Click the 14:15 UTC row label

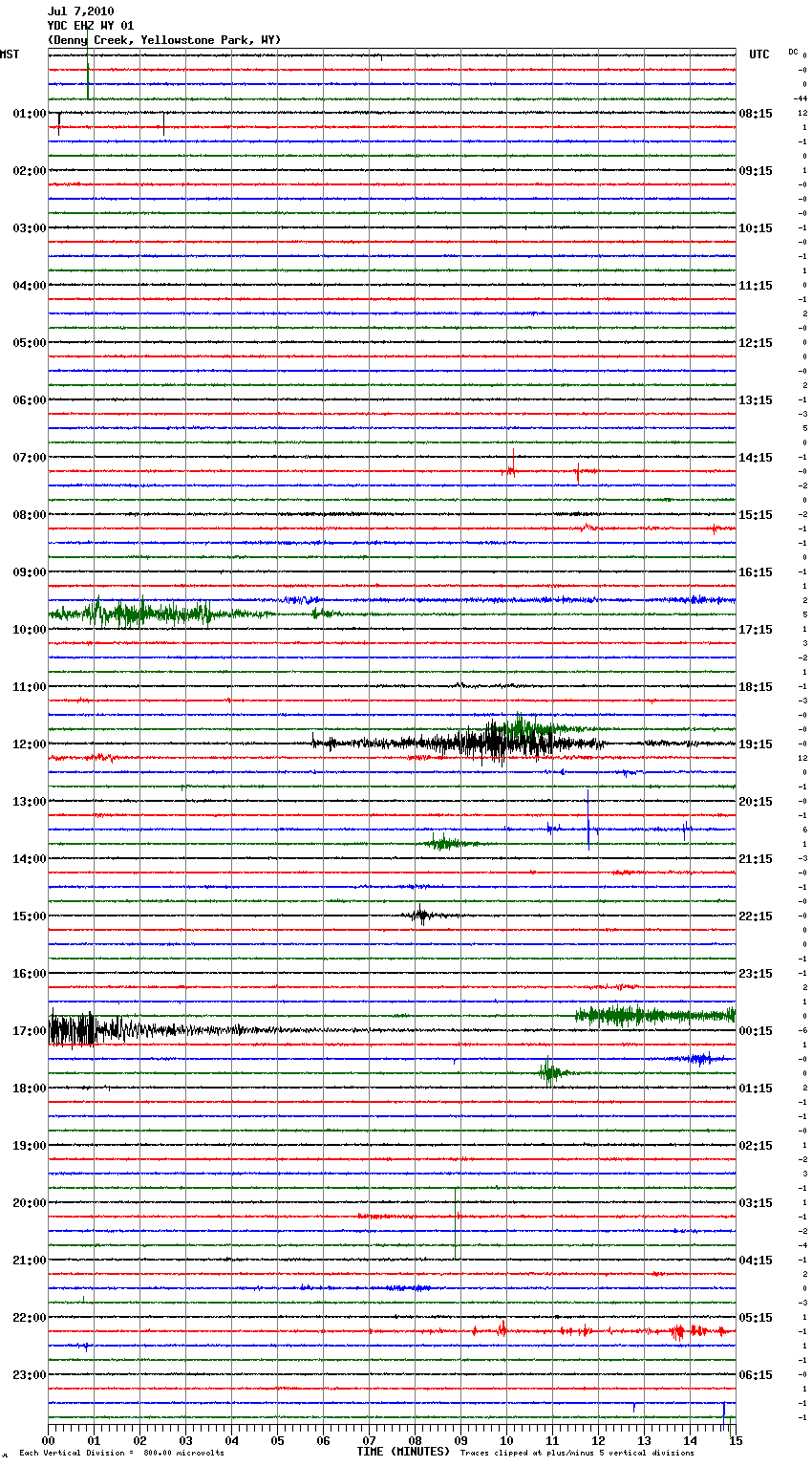point(756,457)
